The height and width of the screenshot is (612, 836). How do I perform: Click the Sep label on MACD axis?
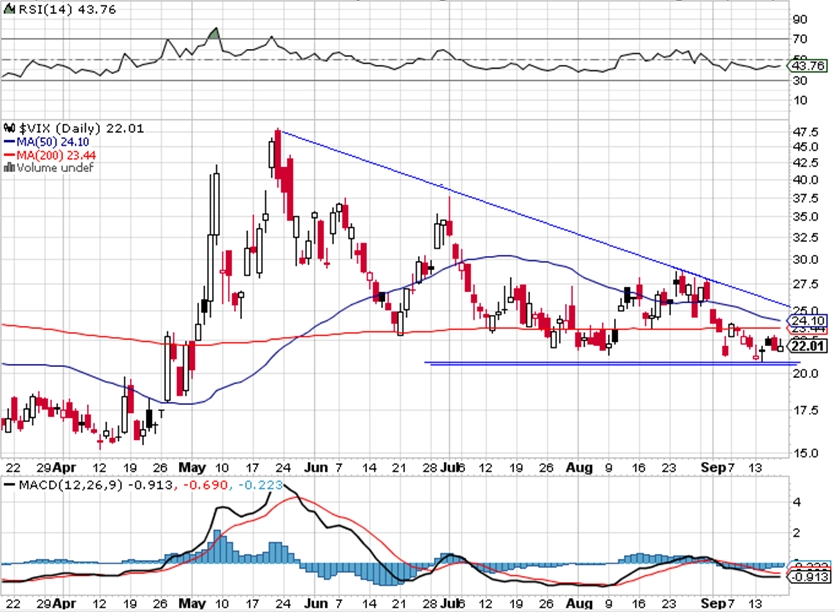tap(713, 603)
